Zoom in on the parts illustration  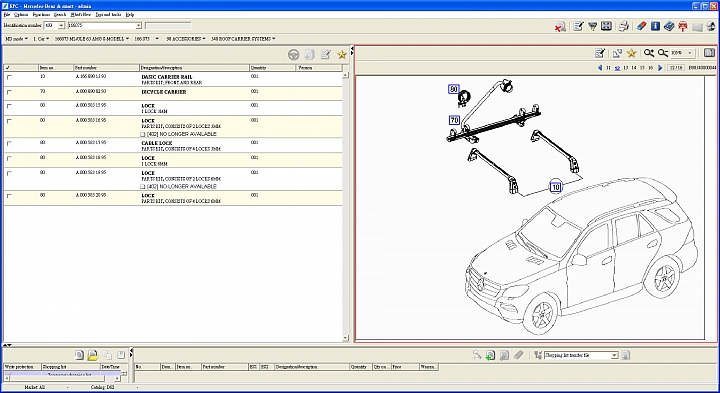pos(648,53)
